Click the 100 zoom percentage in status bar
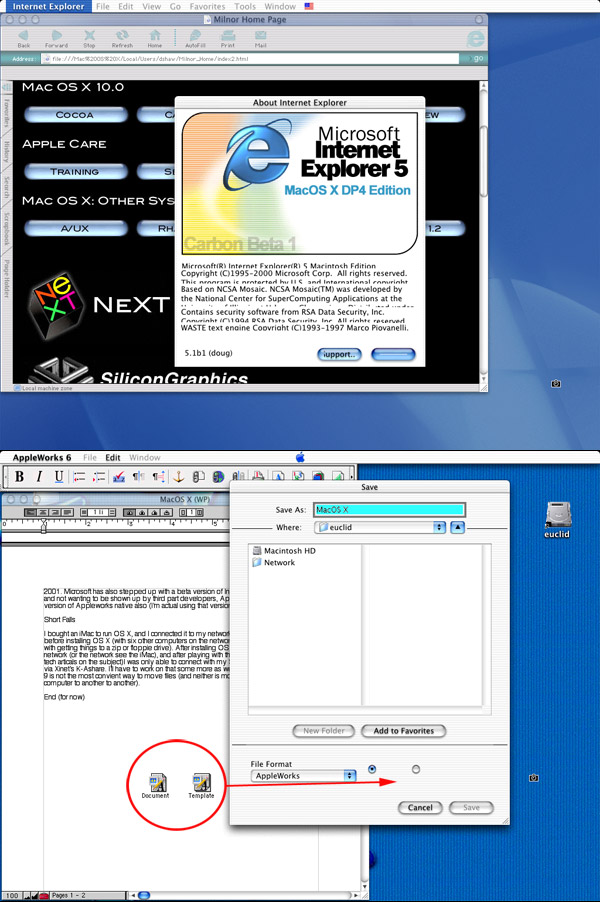The image size is (600, 902). 12,896
